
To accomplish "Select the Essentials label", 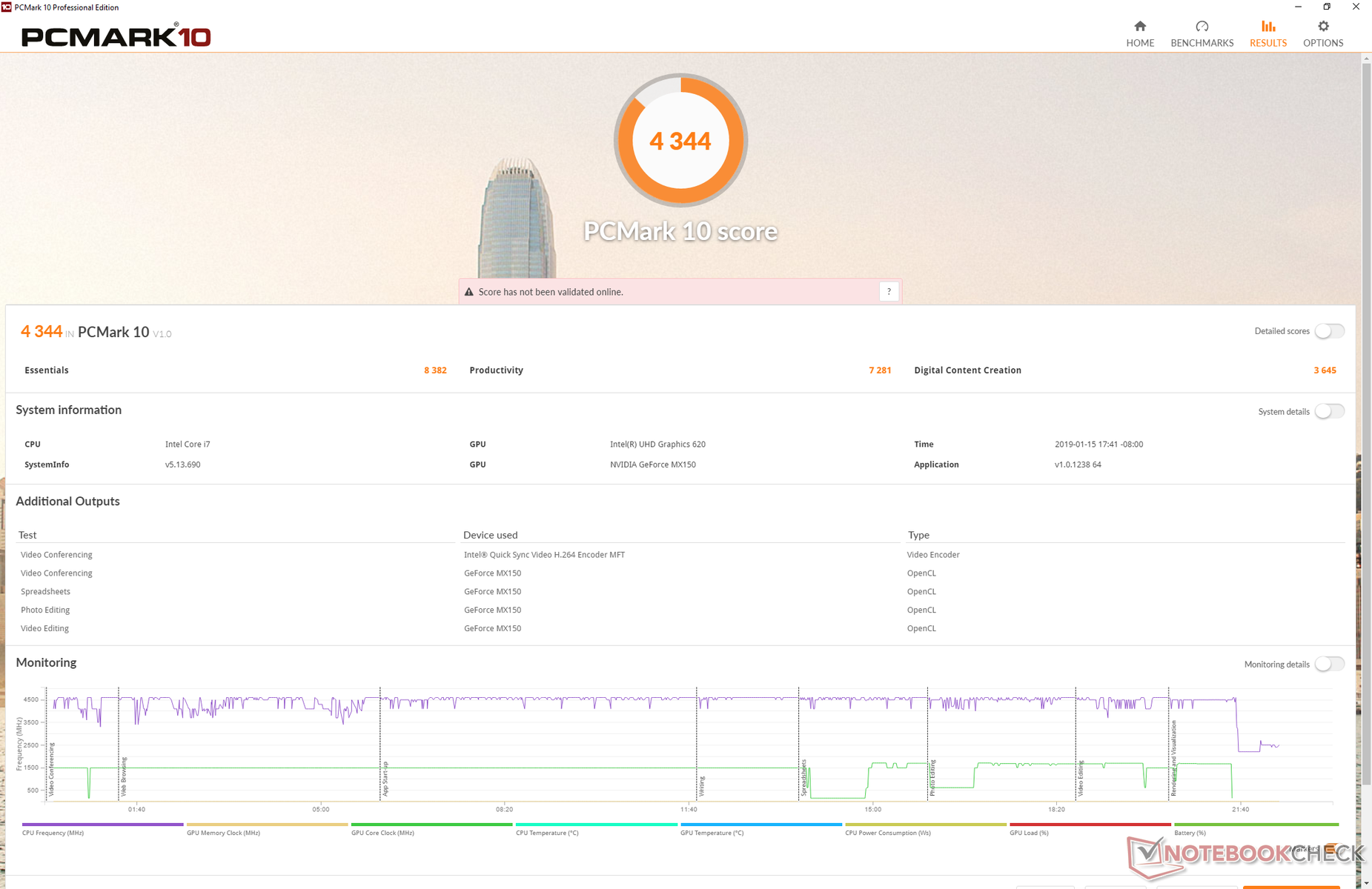I will pyautogui.click(x=47, y=370).
